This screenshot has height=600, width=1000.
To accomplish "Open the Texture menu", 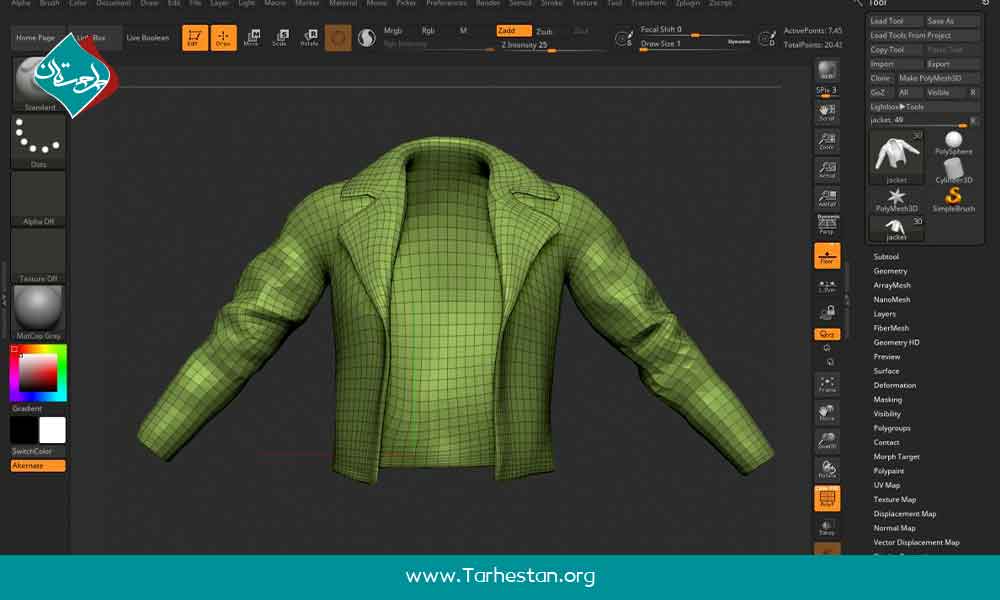I will click(584, 3).
